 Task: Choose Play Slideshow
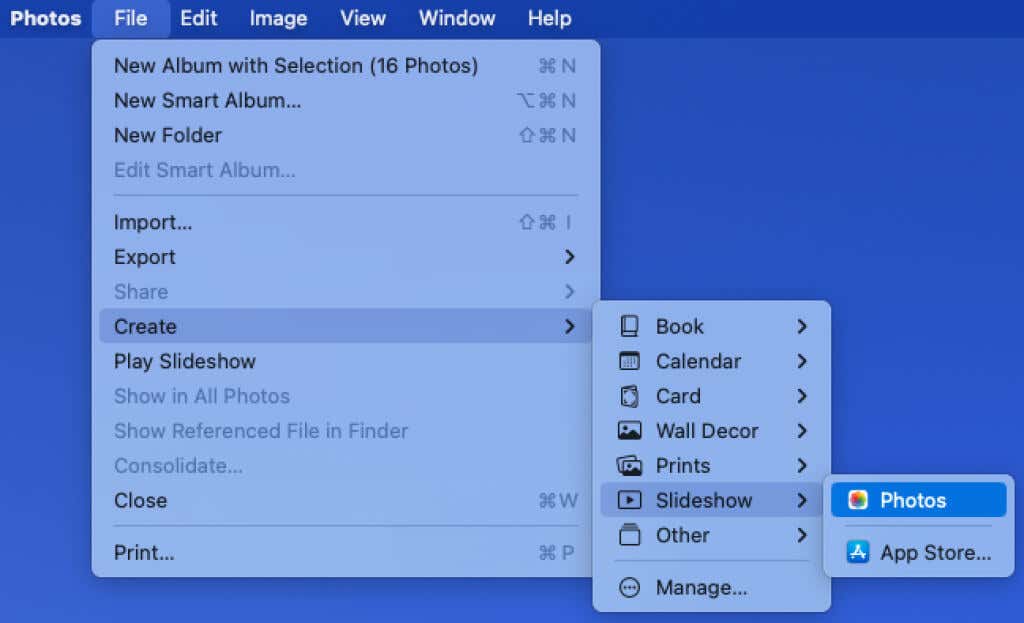pyautogui.click(x=345, y=360)
